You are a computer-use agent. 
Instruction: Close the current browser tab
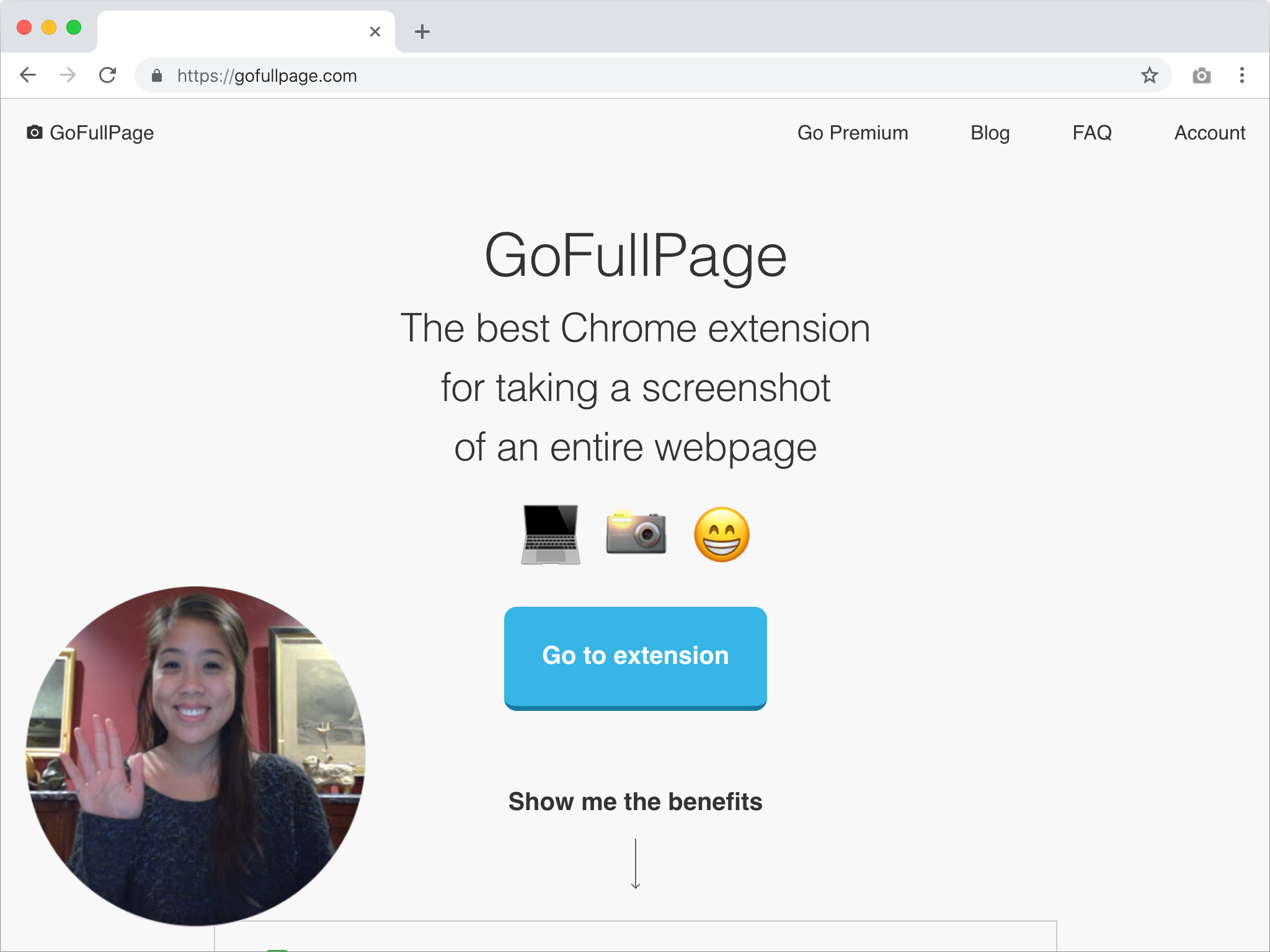[375, 32]
